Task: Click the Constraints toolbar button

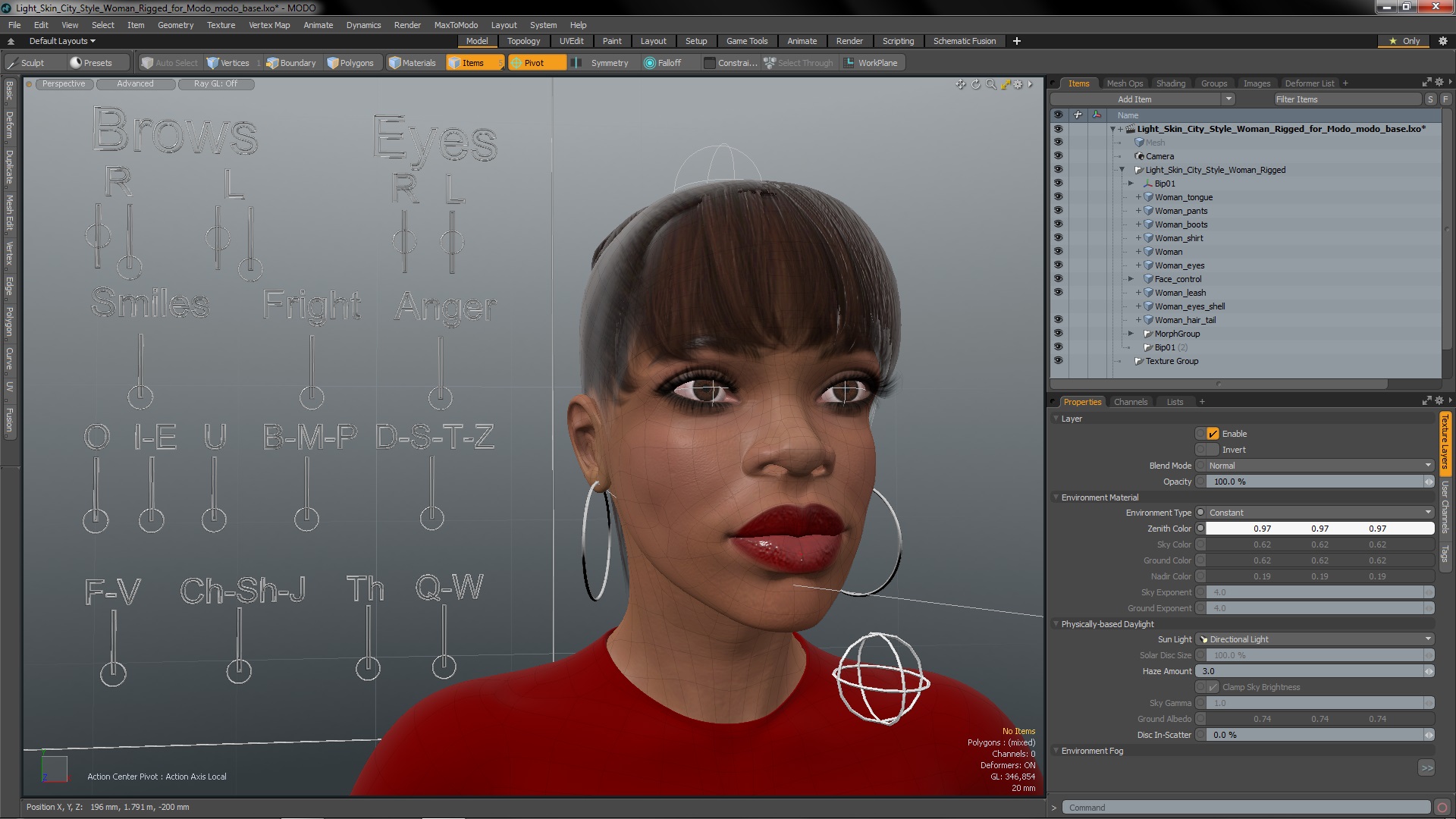Action: pos(730,63)
